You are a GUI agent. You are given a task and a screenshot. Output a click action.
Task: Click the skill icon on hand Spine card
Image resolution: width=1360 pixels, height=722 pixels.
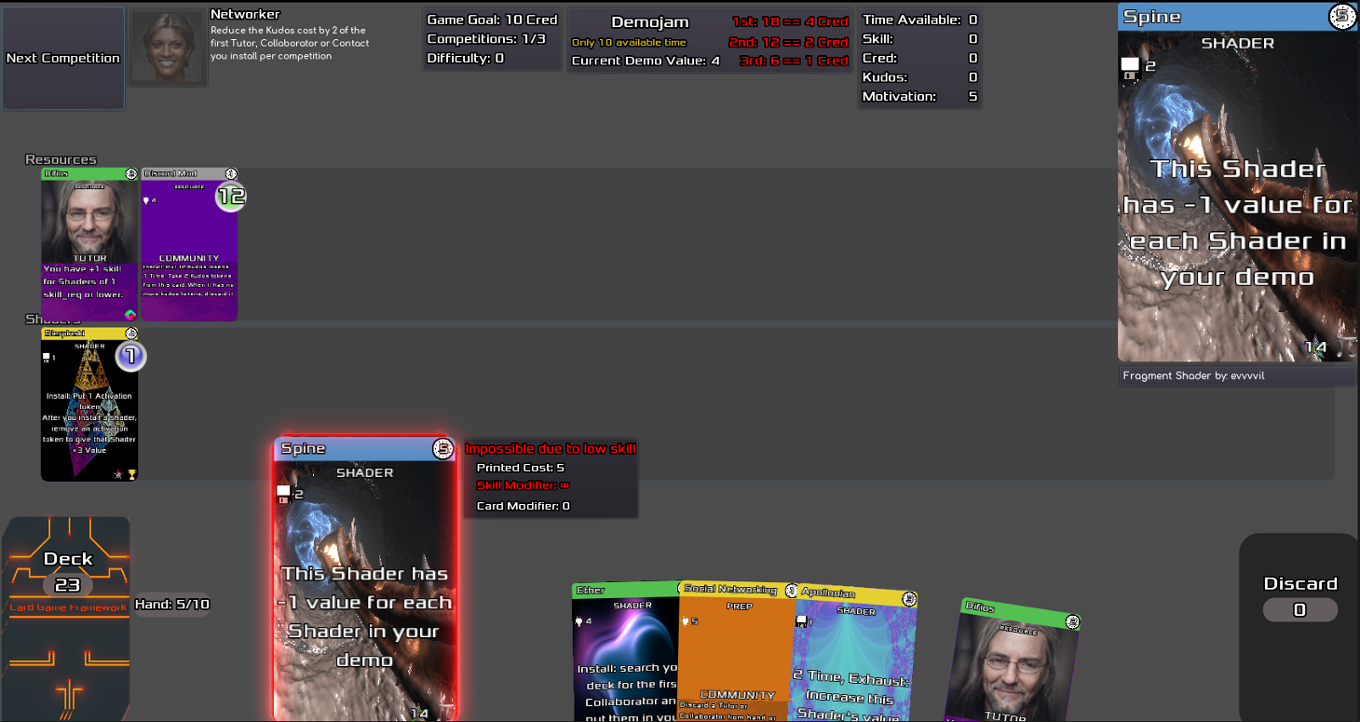point(284,493)
